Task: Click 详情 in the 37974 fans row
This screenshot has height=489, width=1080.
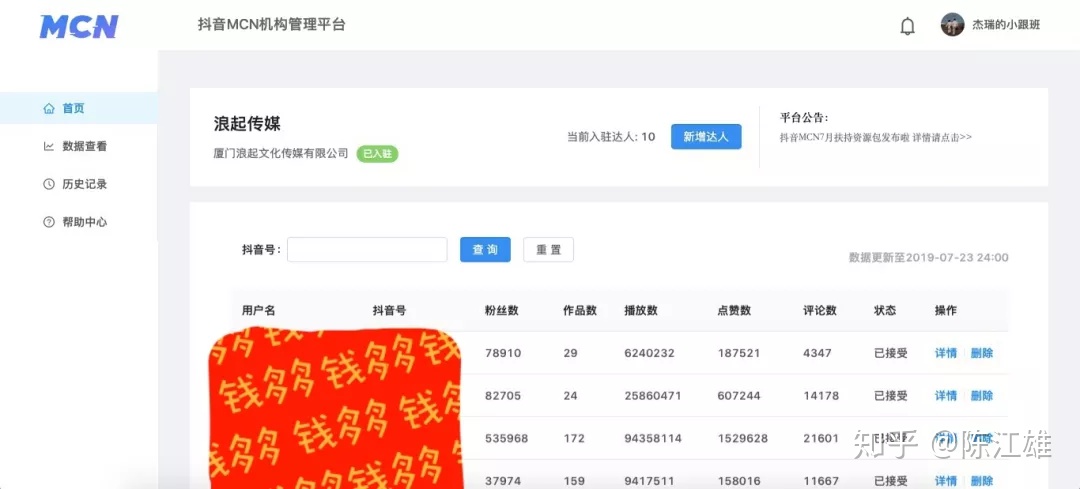Action: [946, 481]
